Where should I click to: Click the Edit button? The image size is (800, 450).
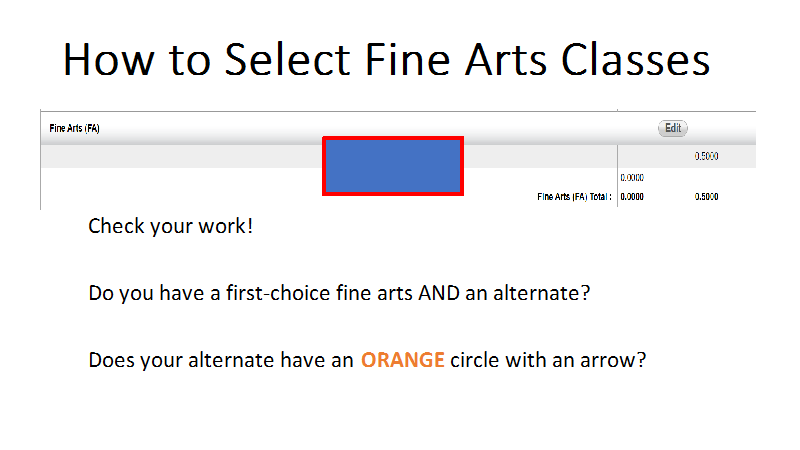coord(672,128)
